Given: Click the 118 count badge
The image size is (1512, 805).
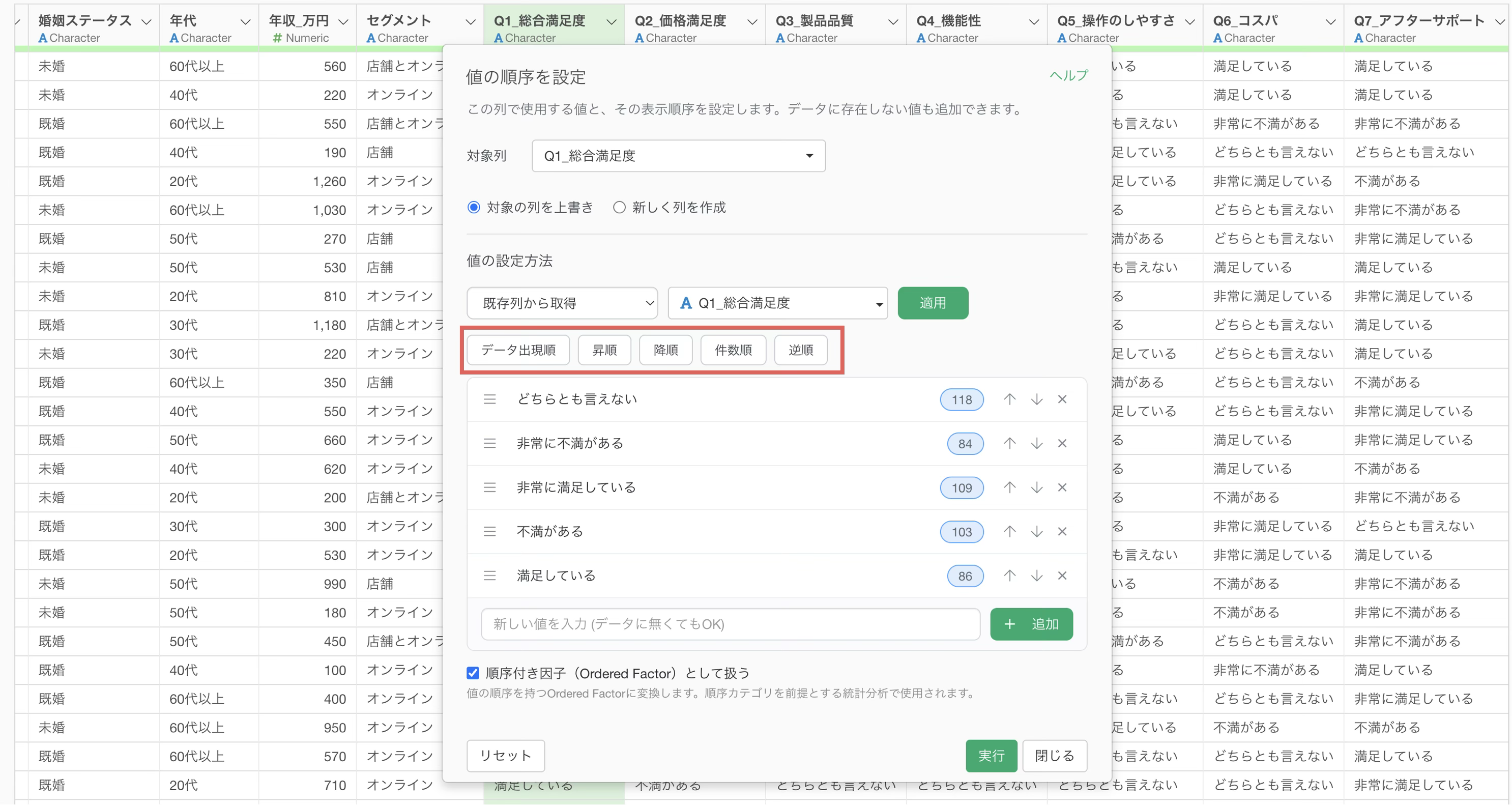Looking at the screenshot, I should 962,400.
